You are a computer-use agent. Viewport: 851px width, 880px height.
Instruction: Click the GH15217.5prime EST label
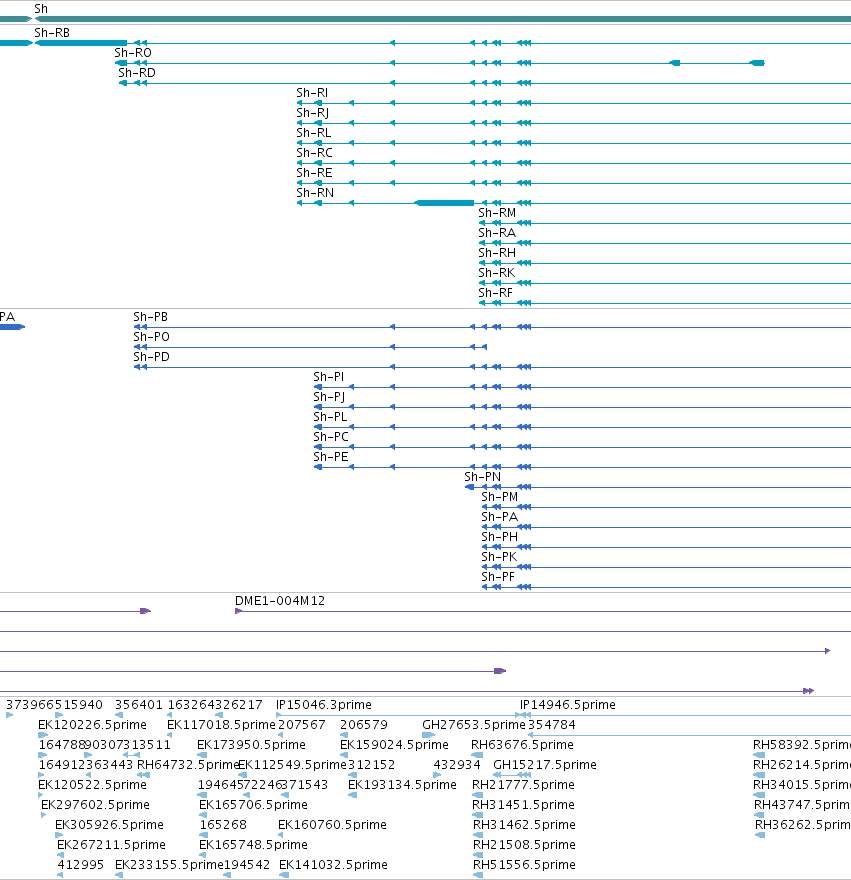545,765
